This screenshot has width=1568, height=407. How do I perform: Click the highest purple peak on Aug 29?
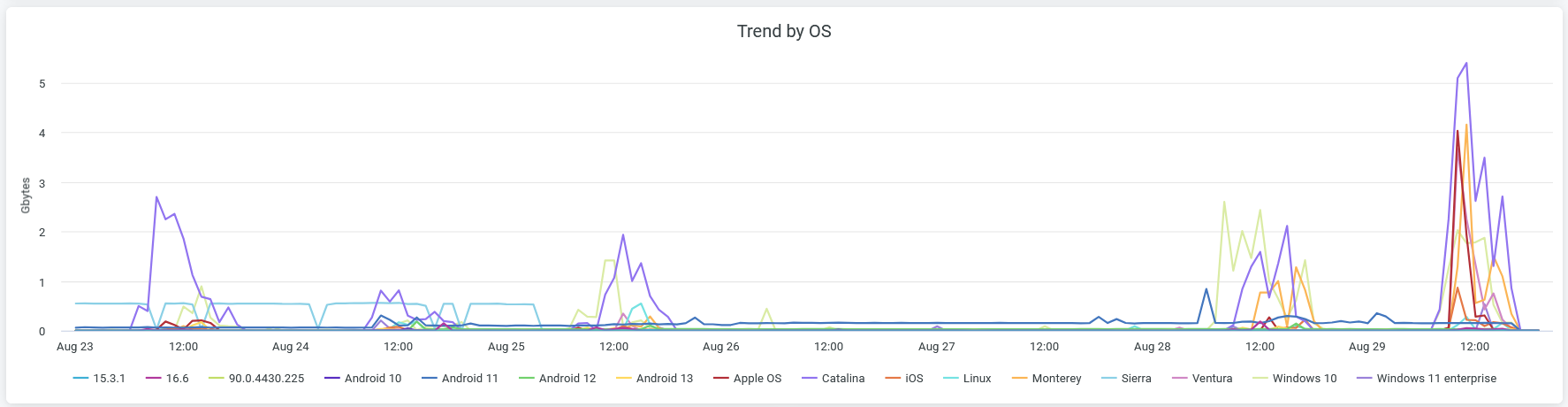[1466, 64]
